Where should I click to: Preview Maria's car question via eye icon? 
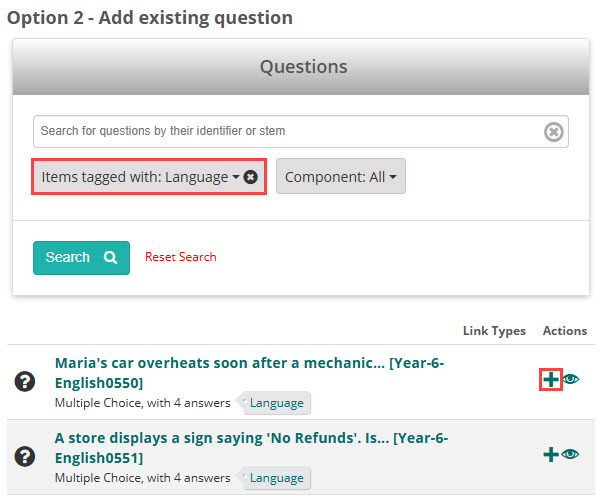[x=571, y=379]
